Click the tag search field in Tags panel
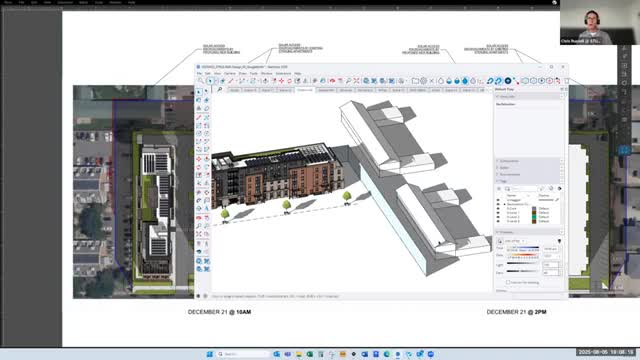This screenshot has height=360, width=640. click(x=524, y=189)
